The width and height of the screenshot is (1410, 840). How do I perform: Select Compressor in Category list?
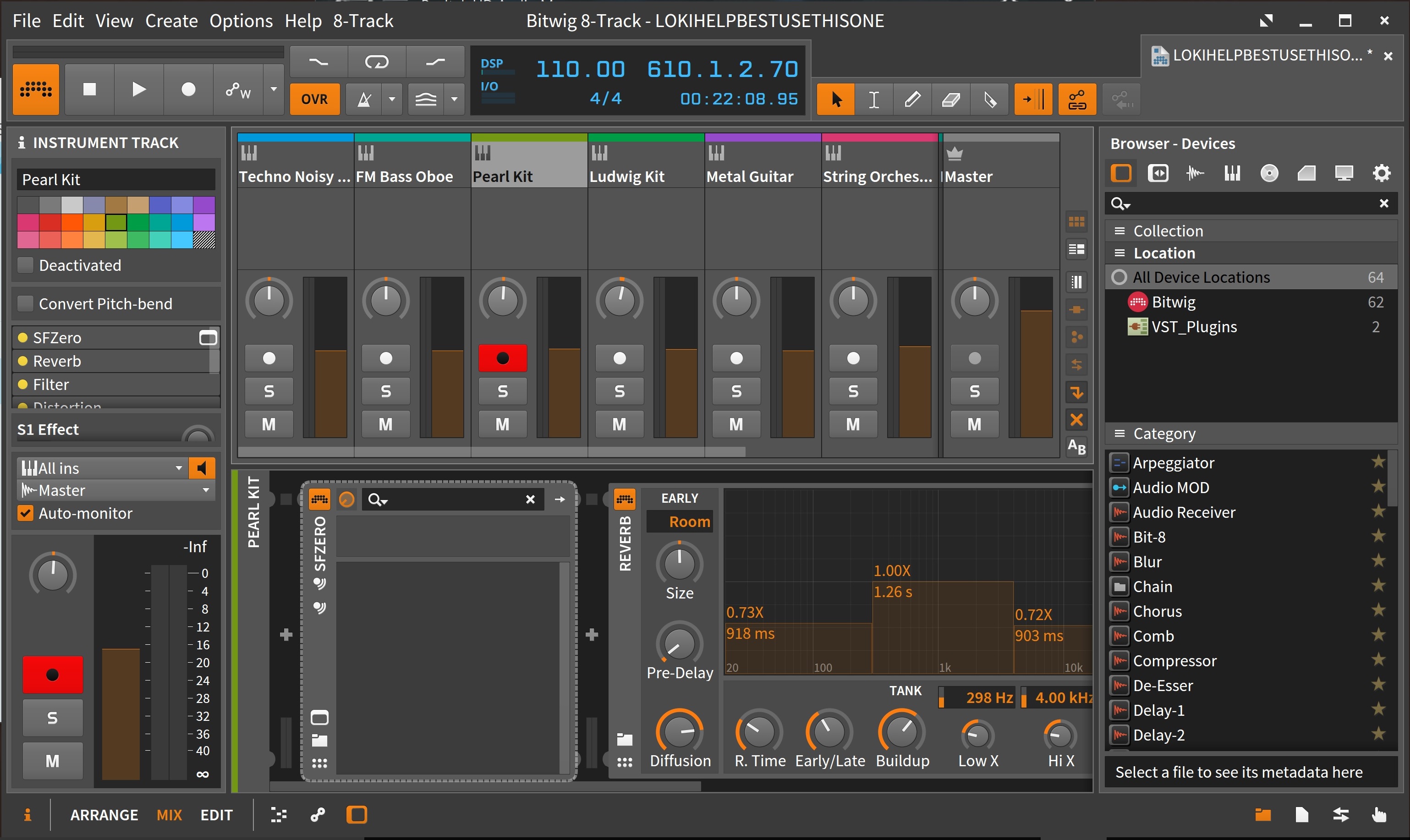(x=1247, y=661)
